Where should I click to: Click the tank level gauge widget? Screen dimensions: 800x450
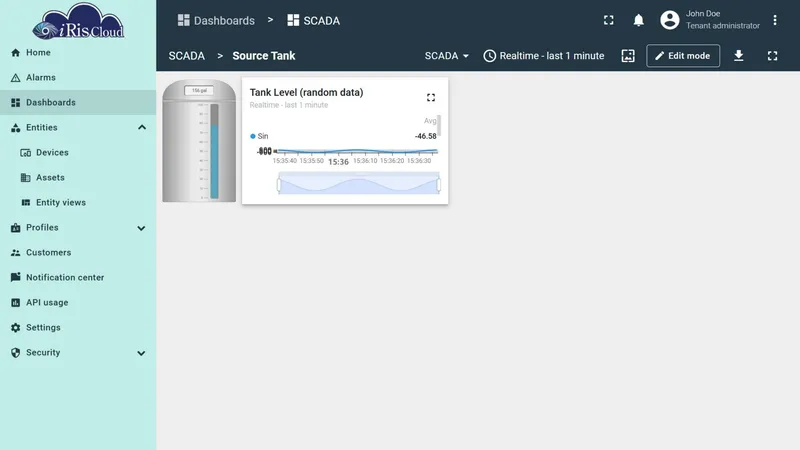199,141
